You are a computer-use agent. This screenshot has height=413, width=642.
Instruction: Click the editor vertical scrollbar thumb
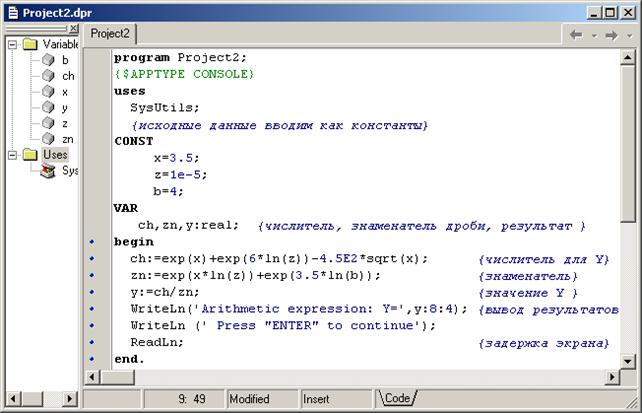coord(628,143)
